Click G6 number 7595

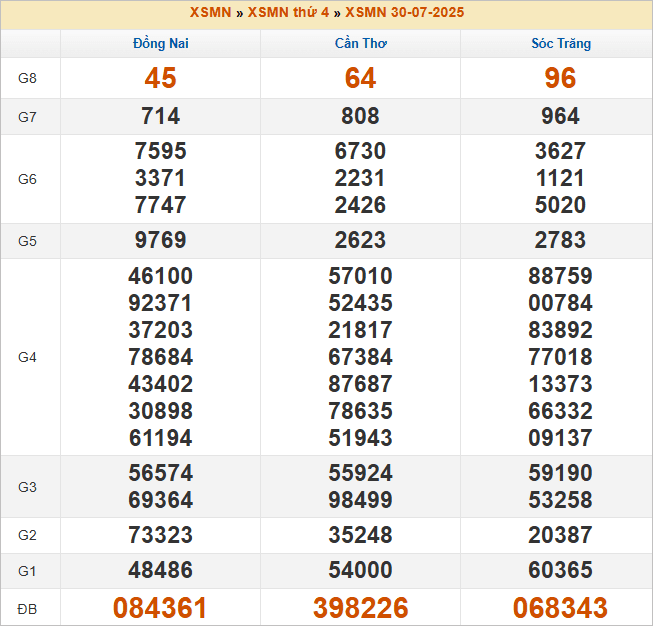tap(161, 151)
